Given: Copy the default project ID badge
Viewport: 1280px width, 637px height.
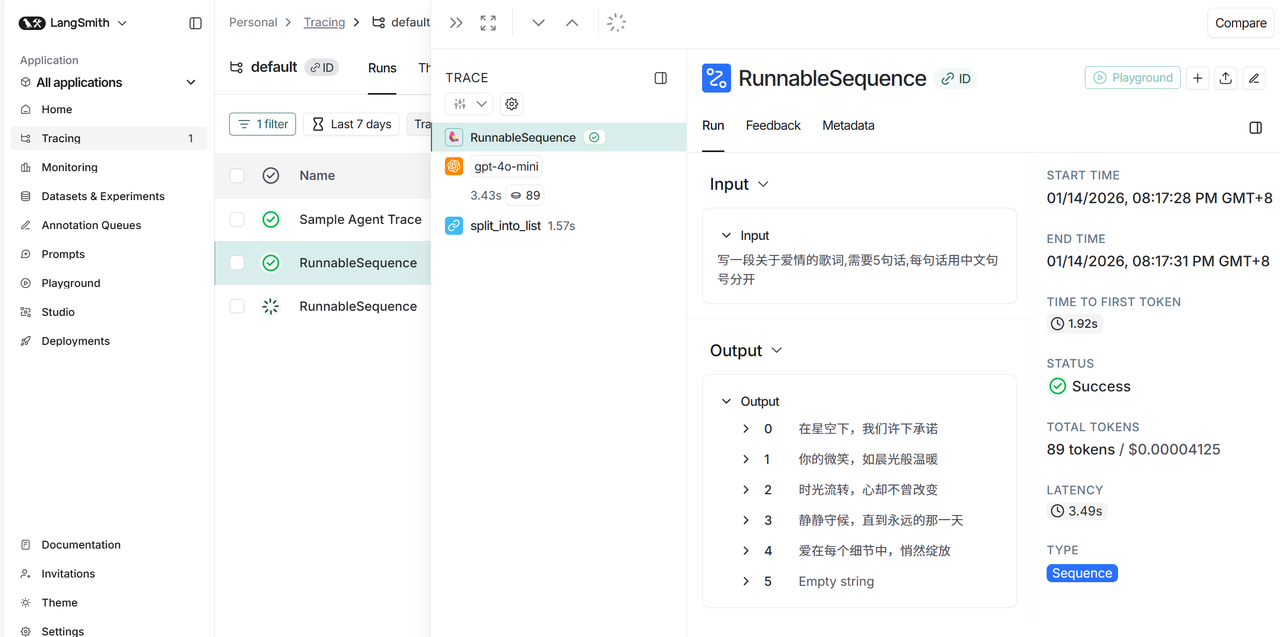Looking at the screenshot, I should [322, 68].
